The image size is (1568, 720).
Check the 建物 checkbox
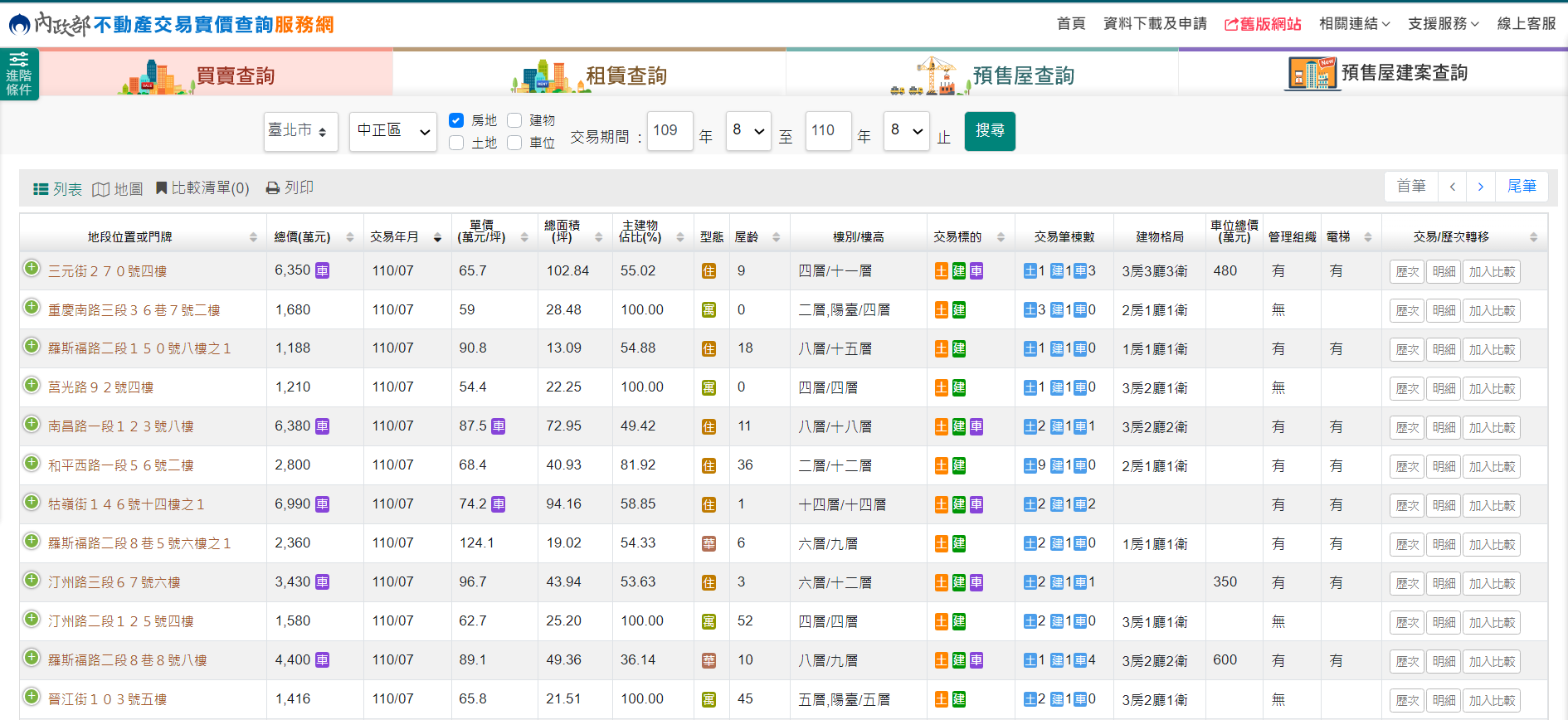click(x=514, y=120)
